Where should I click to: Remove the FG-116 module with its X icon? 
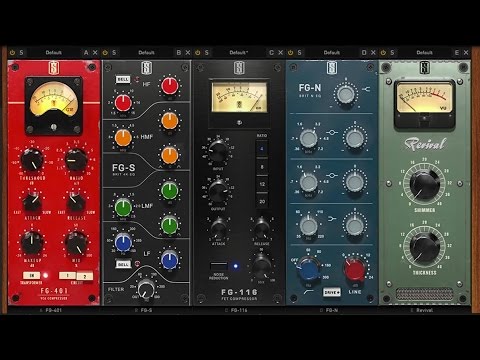(x=280, y=53)
